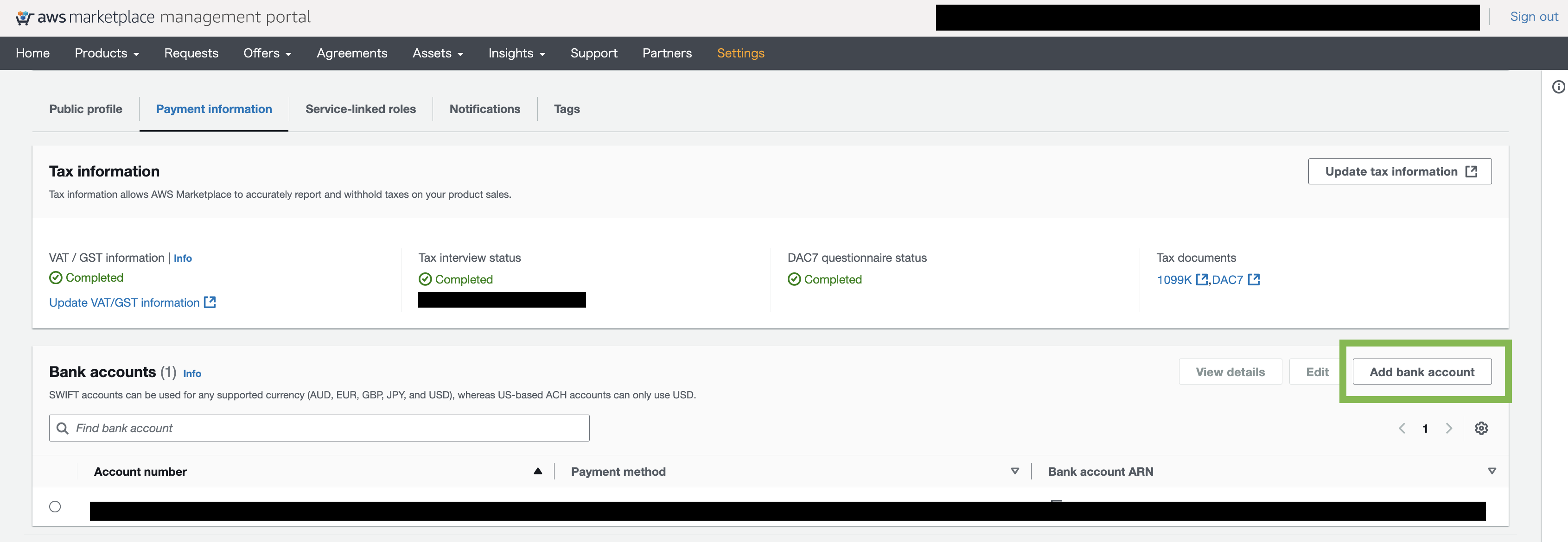Go to next page chevron
Image resolution: width=1568 pixels, height=542 pixels.
1449,428
